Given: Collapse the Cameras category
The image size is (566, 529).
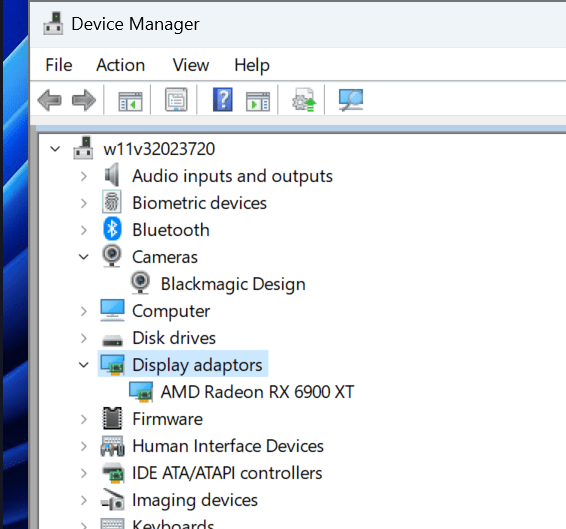Looking at the screenshot, I should (84, 257).
